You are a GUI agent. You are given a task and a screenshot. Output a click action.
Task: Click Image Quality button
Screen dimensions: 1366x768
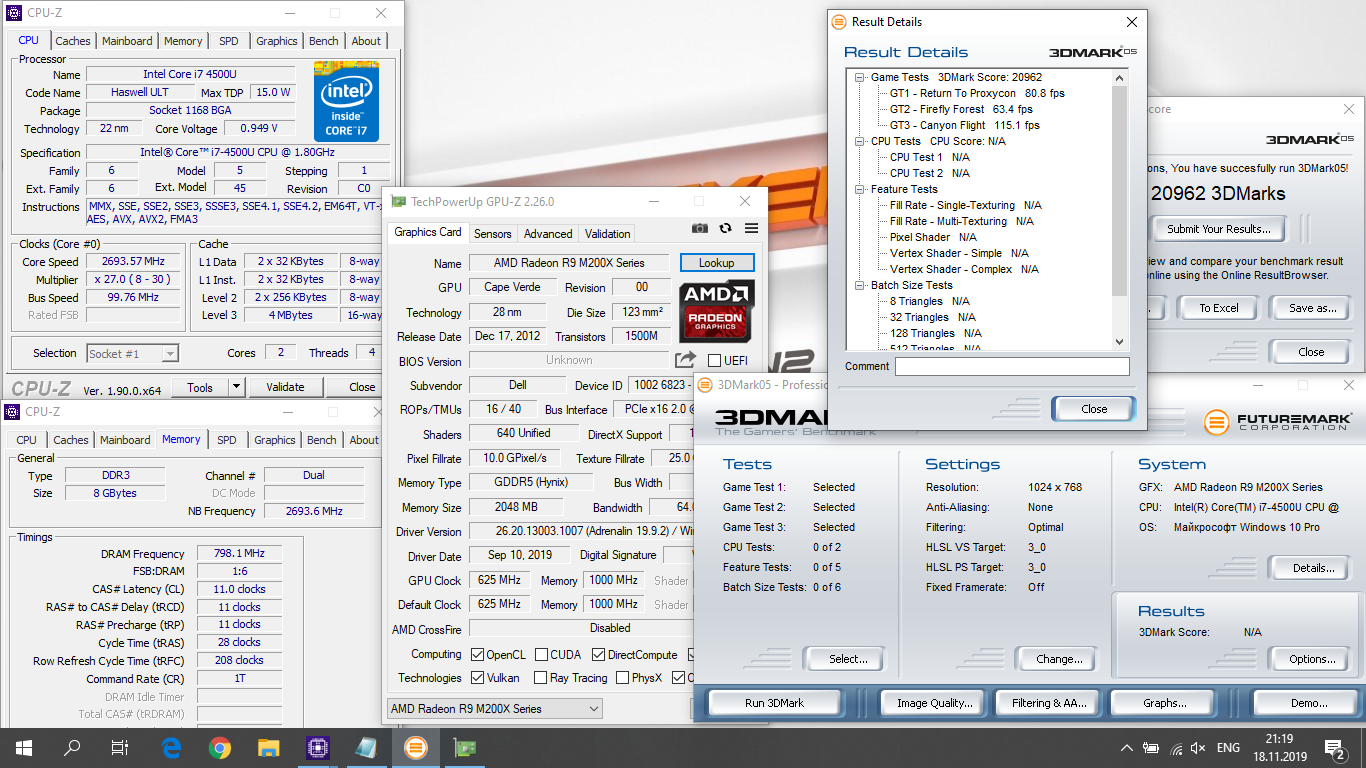click(934, 703)
